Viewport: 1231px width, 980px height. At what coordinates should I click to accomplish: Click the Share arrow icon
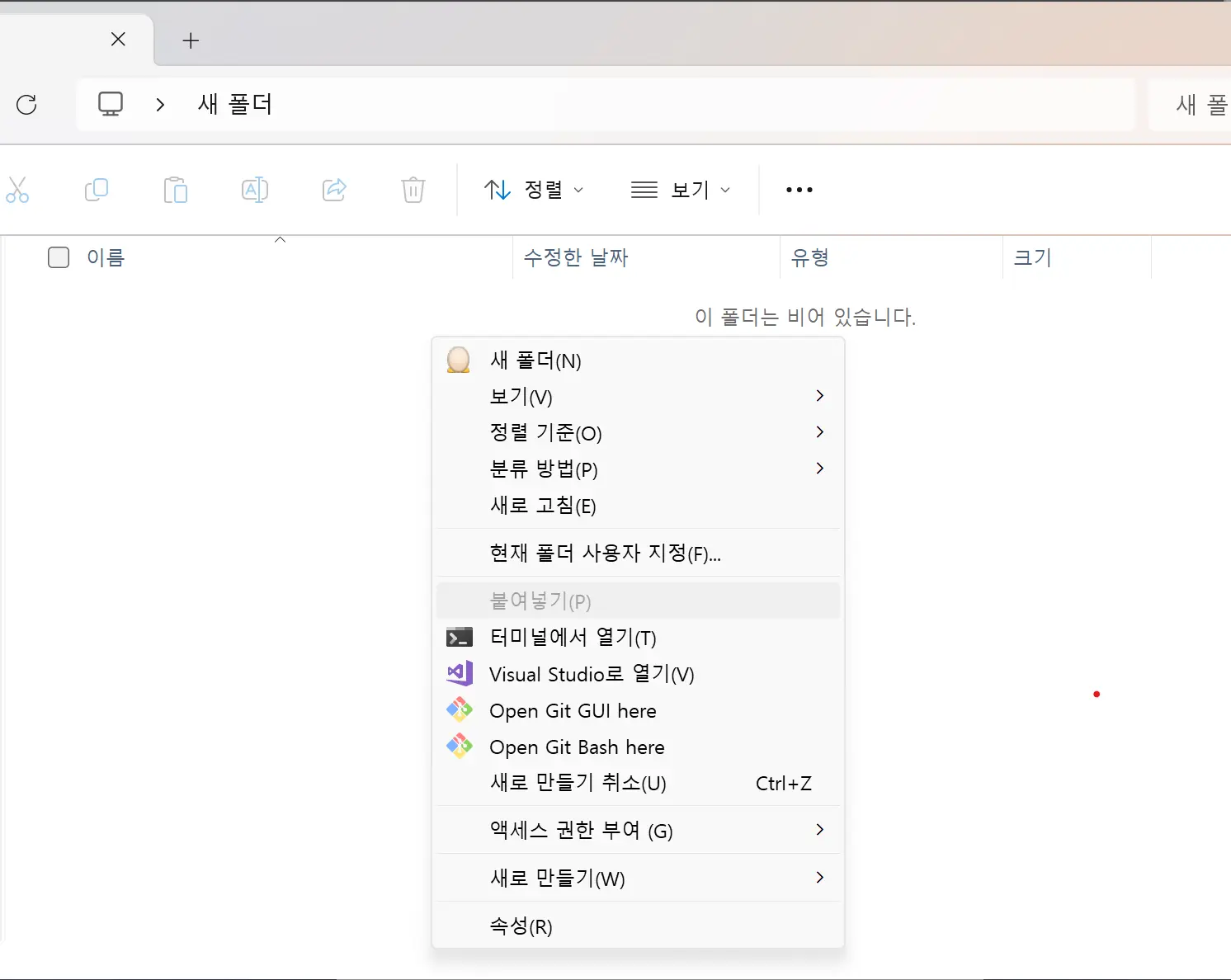(x=334, y=190)
